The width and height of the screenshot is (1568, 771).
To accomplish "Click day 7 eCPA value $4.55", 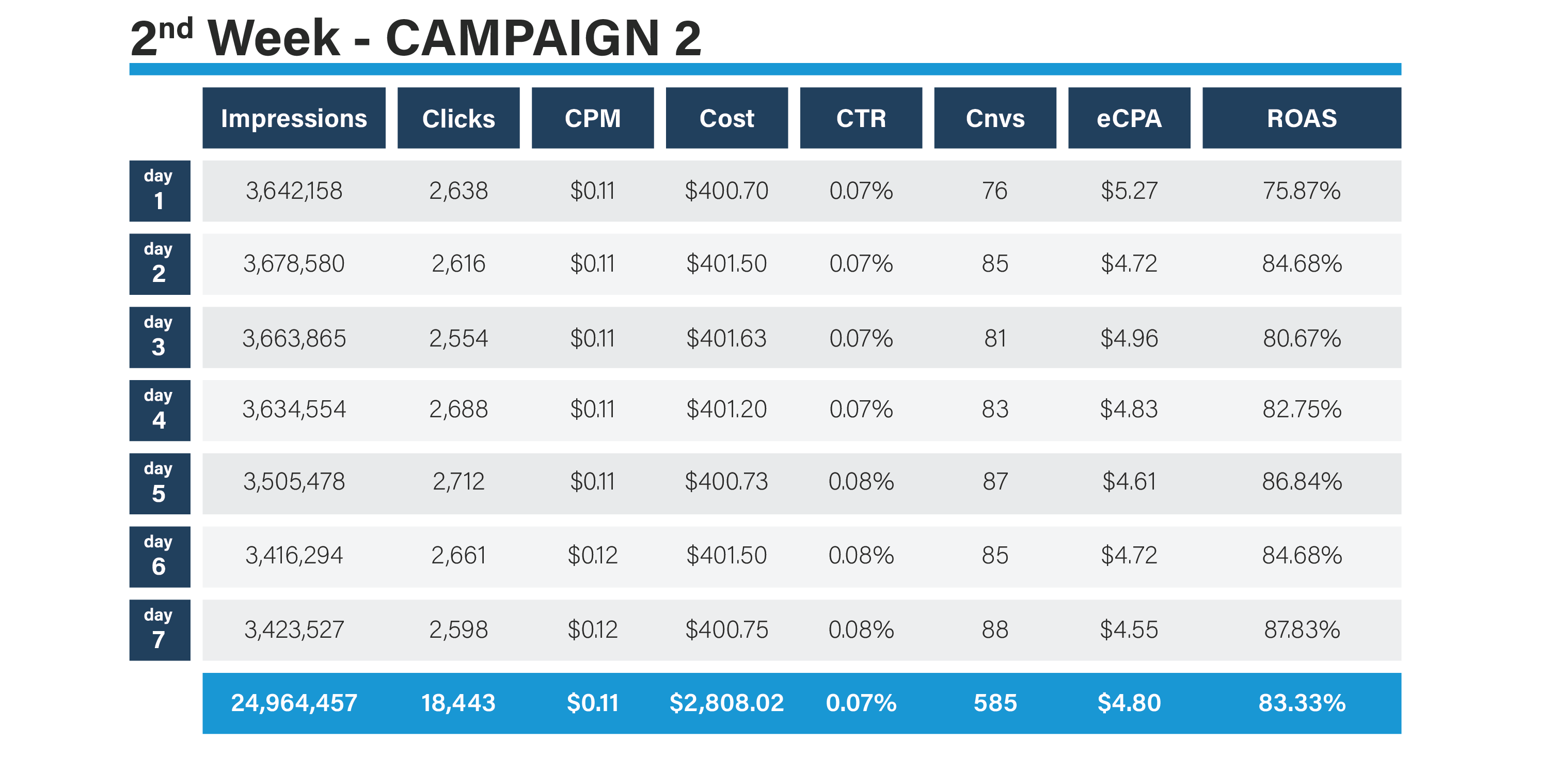I will (1129, 630).
